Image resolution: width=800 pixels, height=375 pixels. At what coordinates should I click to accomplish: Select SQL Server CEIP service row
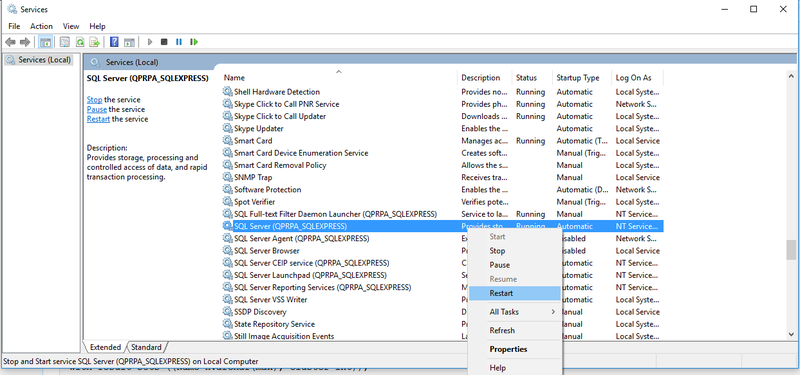[443, 263]
